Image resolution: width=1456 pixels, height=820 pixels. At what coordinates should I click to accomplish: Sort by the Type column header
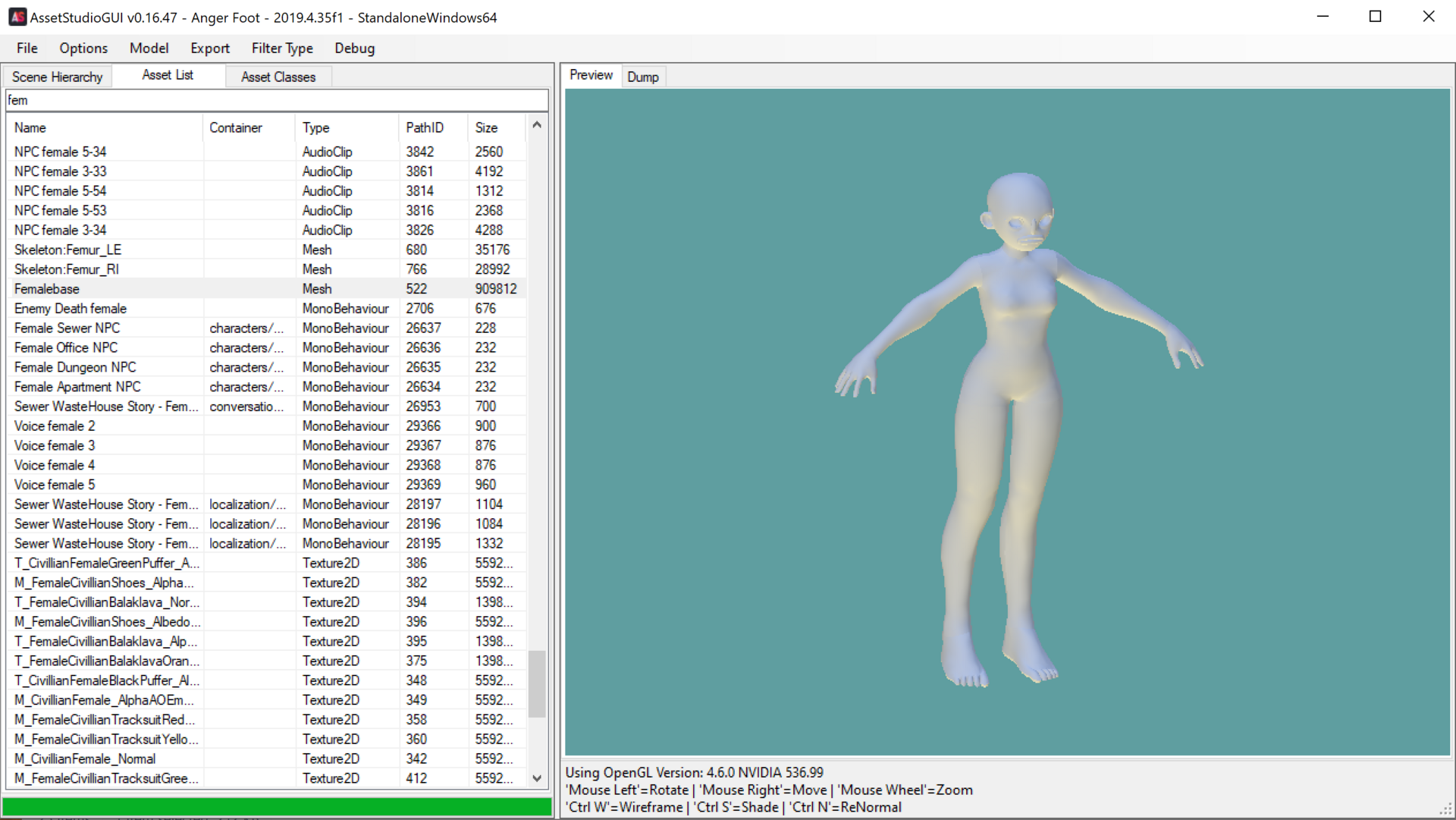347,127
